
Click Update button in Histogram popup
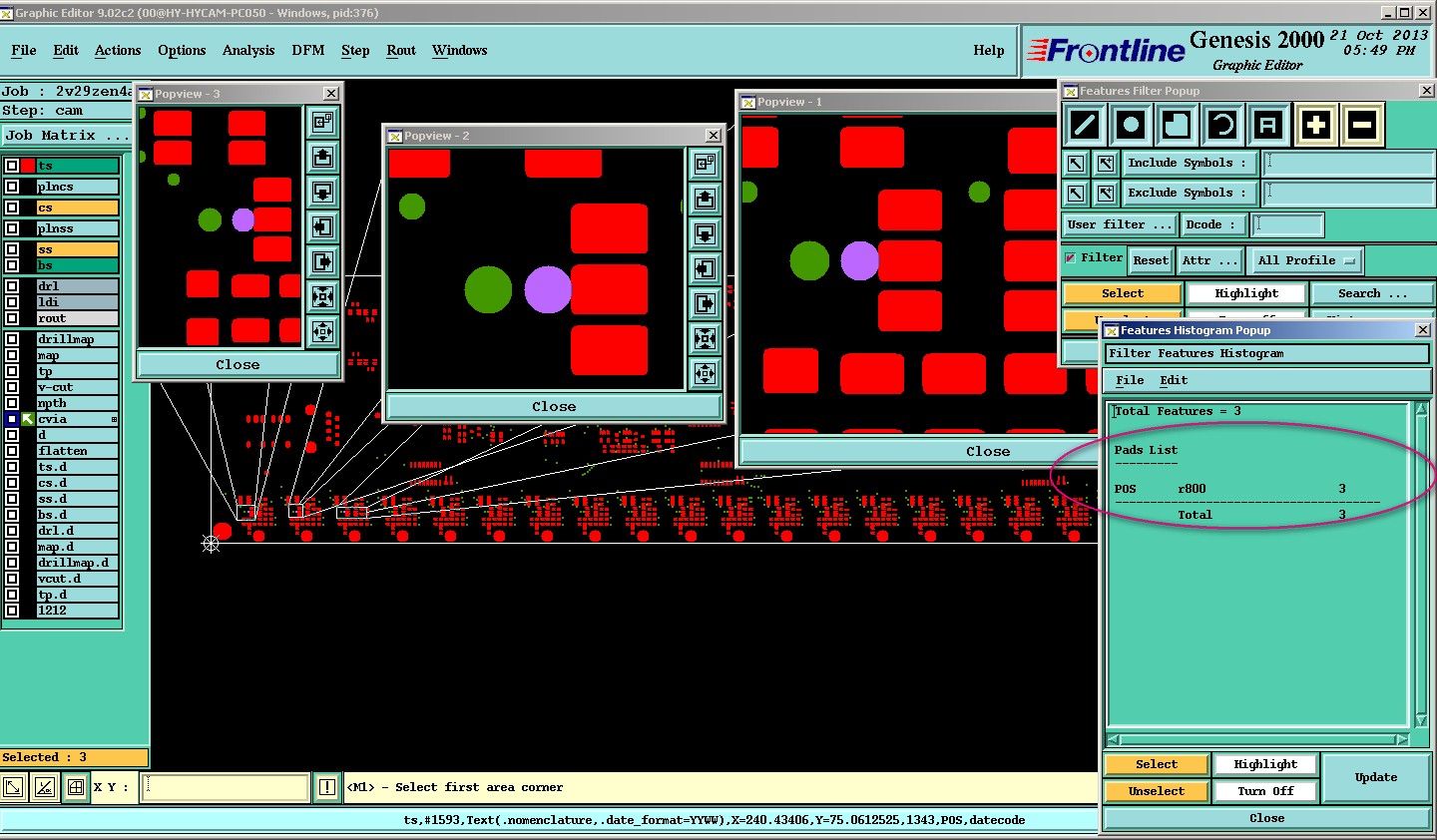[x=1376, y=777]
